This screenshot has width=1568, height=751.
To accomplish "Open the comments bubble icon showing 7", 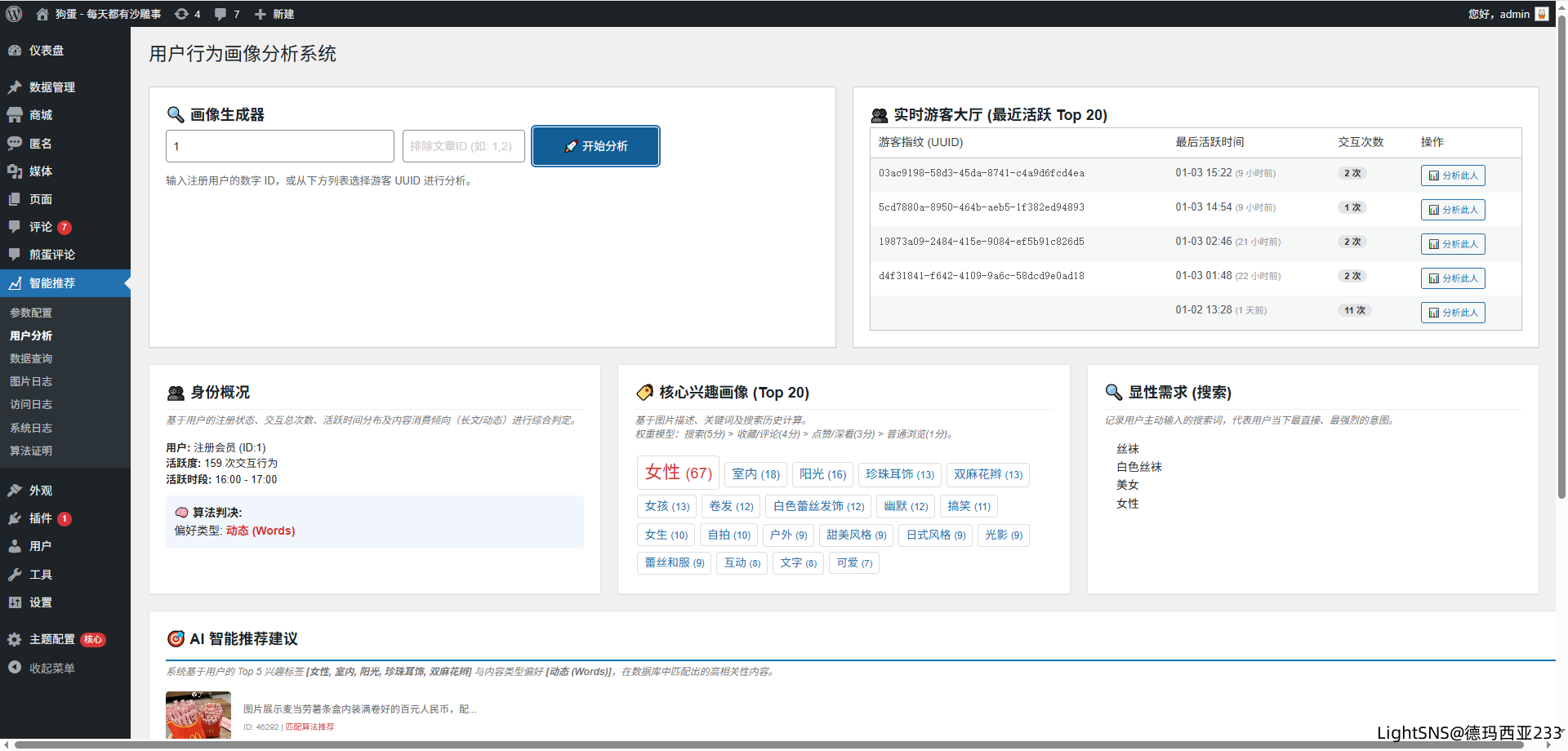I will pyautogui.click(x=221, y=14).
